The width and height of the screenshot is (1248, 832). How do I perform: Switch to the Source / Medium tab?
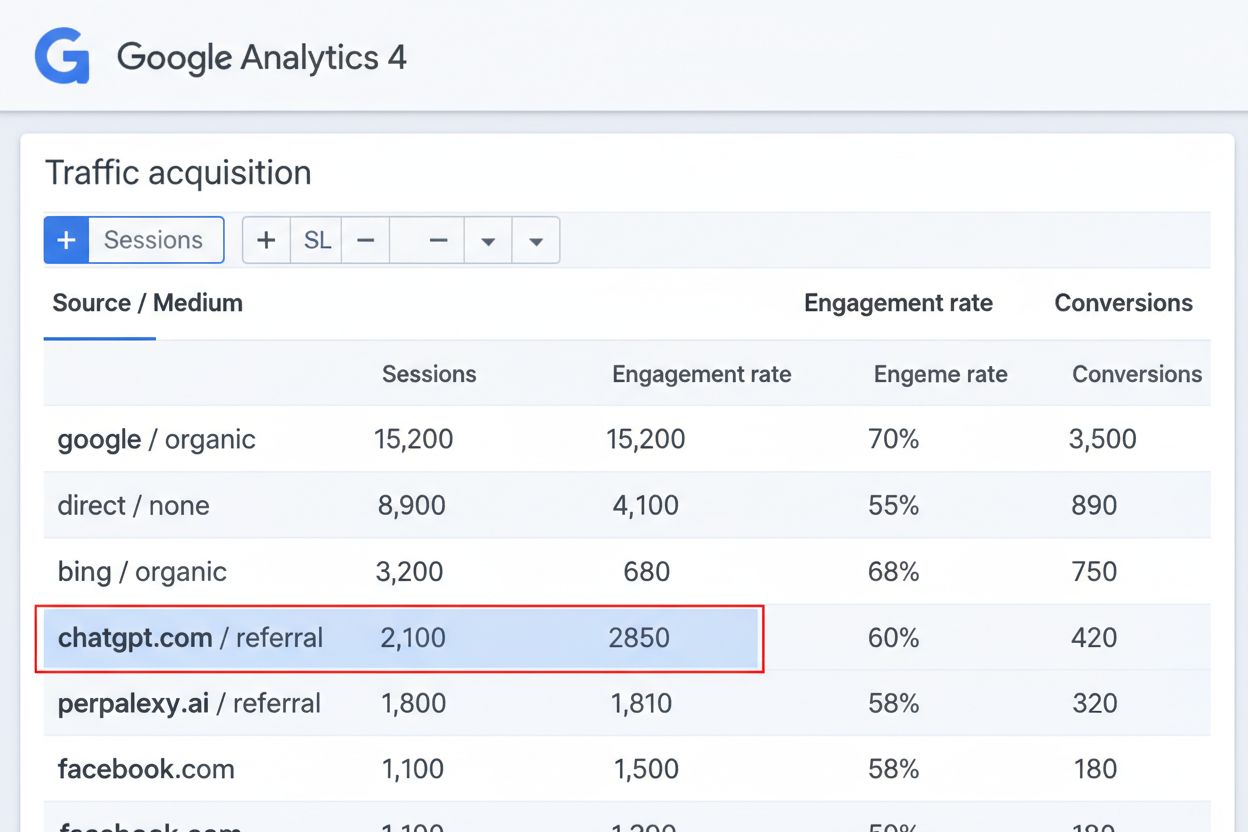pos(146,303)
